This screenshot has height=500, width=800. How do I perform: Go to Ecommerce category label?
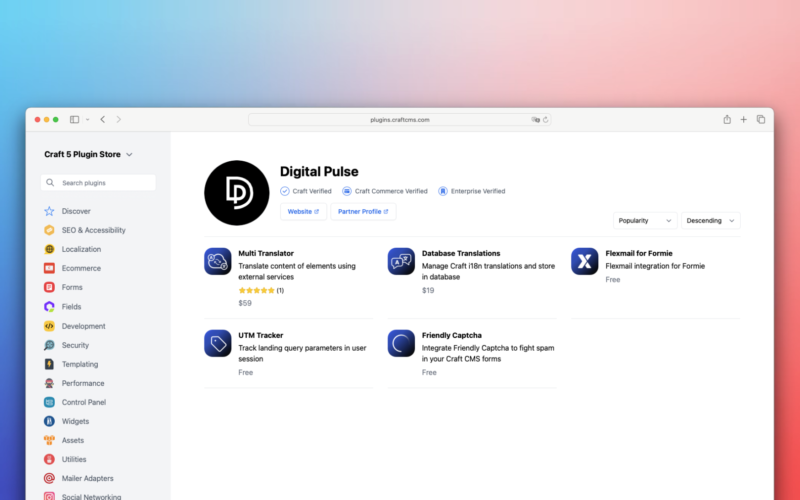tap(81, 268)
